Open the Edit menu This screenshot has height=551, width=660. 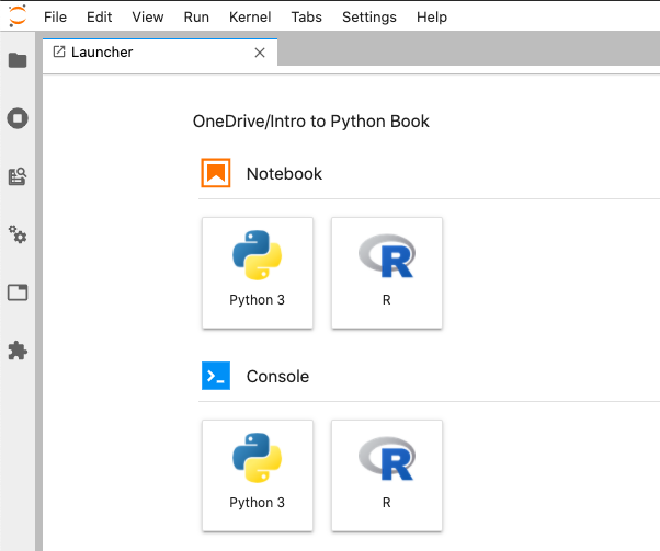(x=99, y=17)
